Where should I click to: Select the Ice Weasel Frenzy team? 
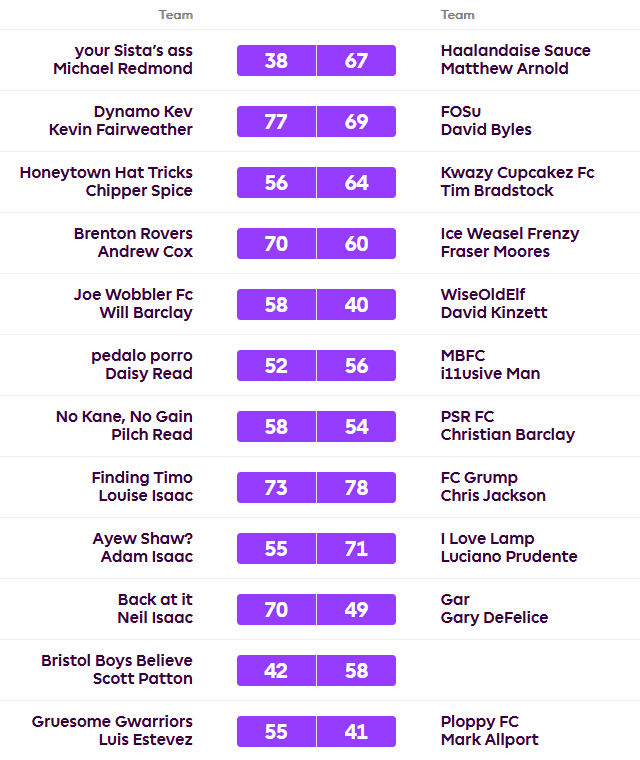click(510, 234)
